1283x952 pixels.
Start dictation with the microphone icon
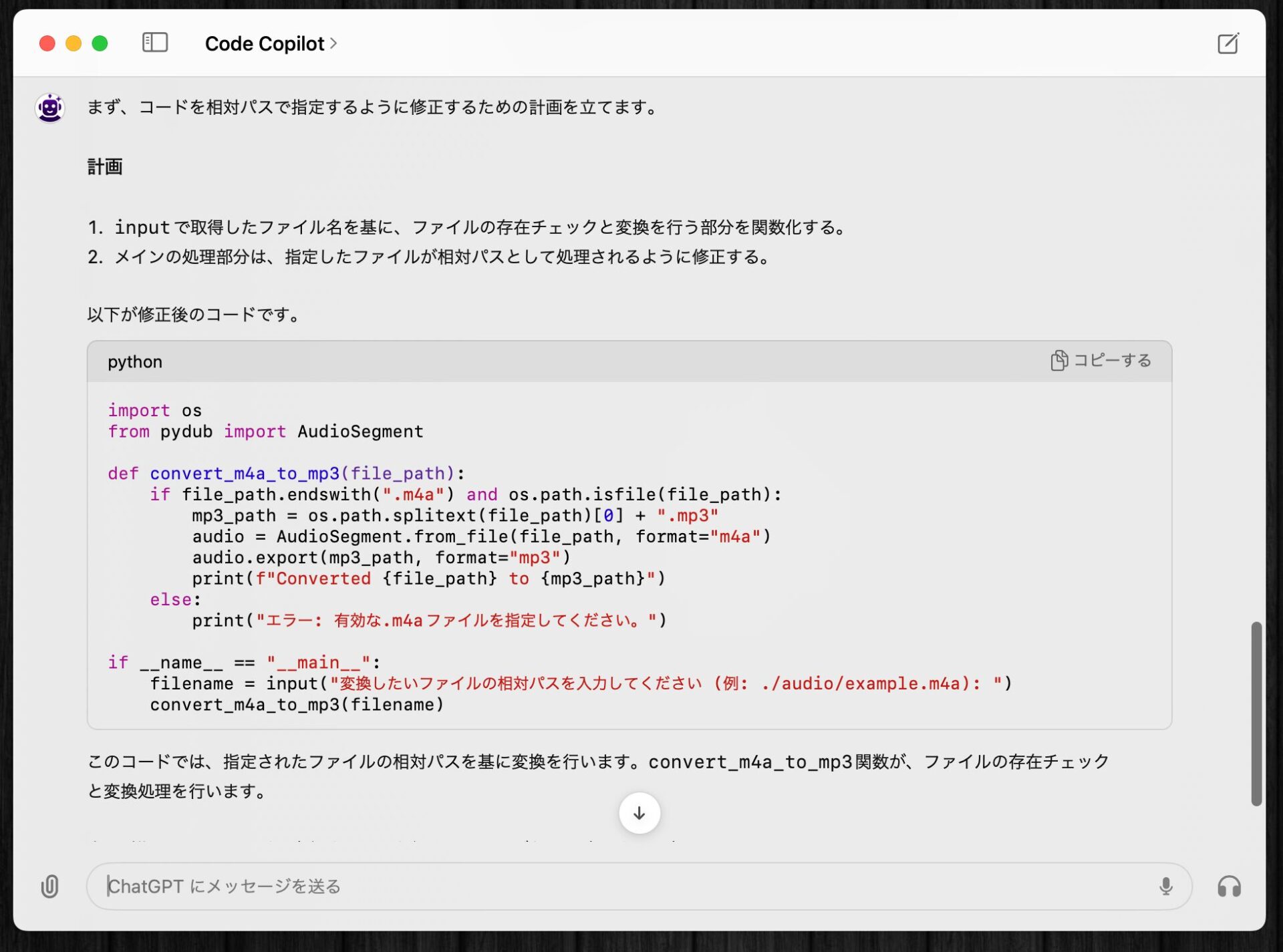pyautogui.click(x=1165, y=886)
